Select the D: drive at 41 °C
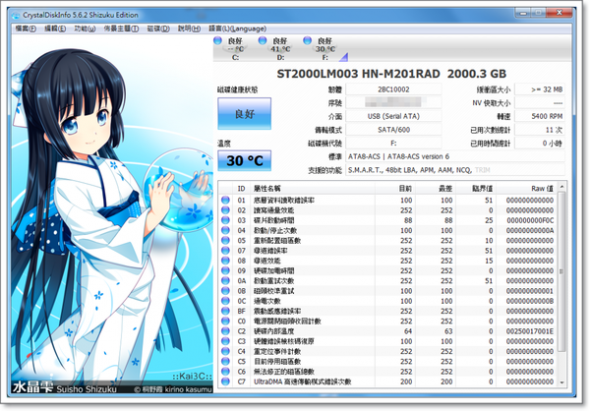 coord(276,49)
